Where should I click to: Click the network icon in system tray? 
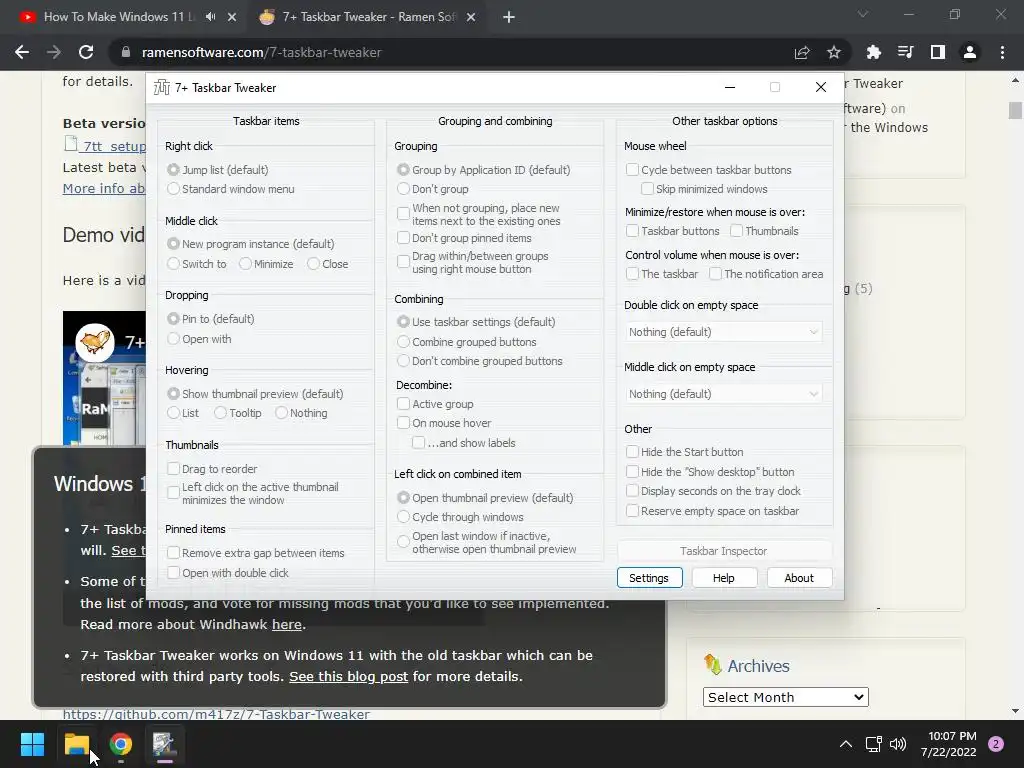[x=873, y=744]
